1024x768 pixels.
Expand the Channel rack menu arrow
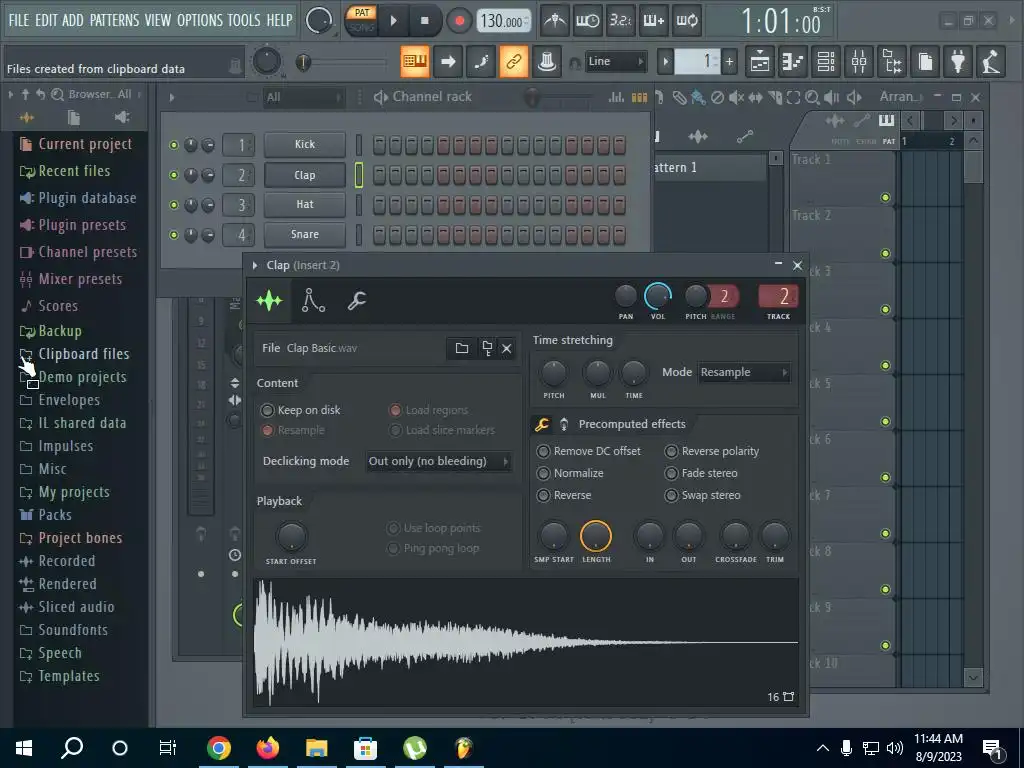[172, 97]
